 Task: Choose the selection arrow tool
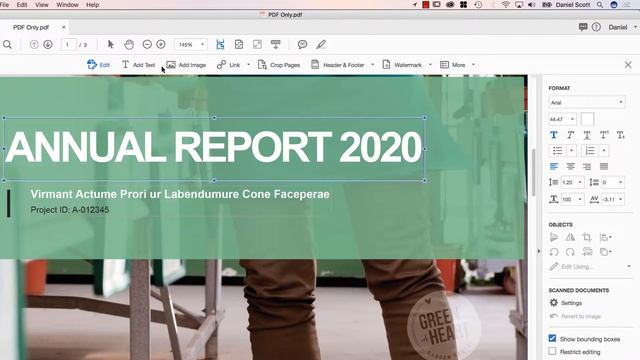110,44
